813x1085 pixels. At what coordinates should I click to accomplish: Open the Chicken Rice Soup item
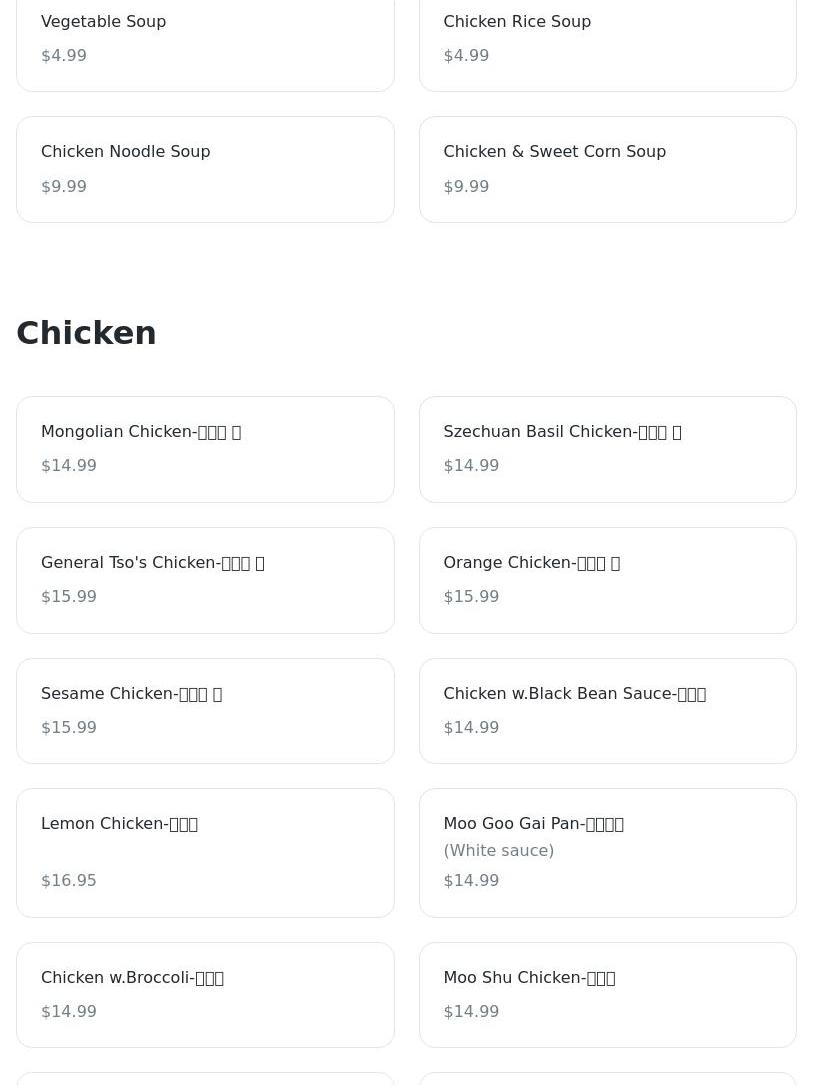(x=608, y=39)
